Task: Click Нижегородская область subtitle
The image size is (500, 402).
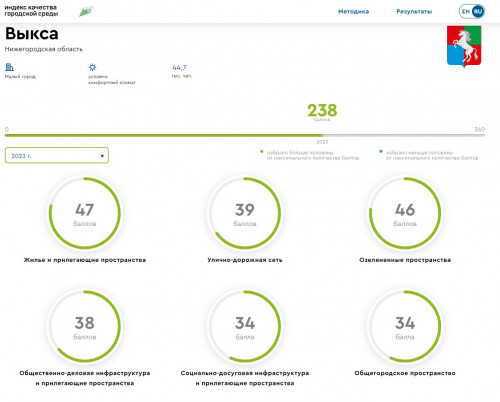Action: click(44, 49)
